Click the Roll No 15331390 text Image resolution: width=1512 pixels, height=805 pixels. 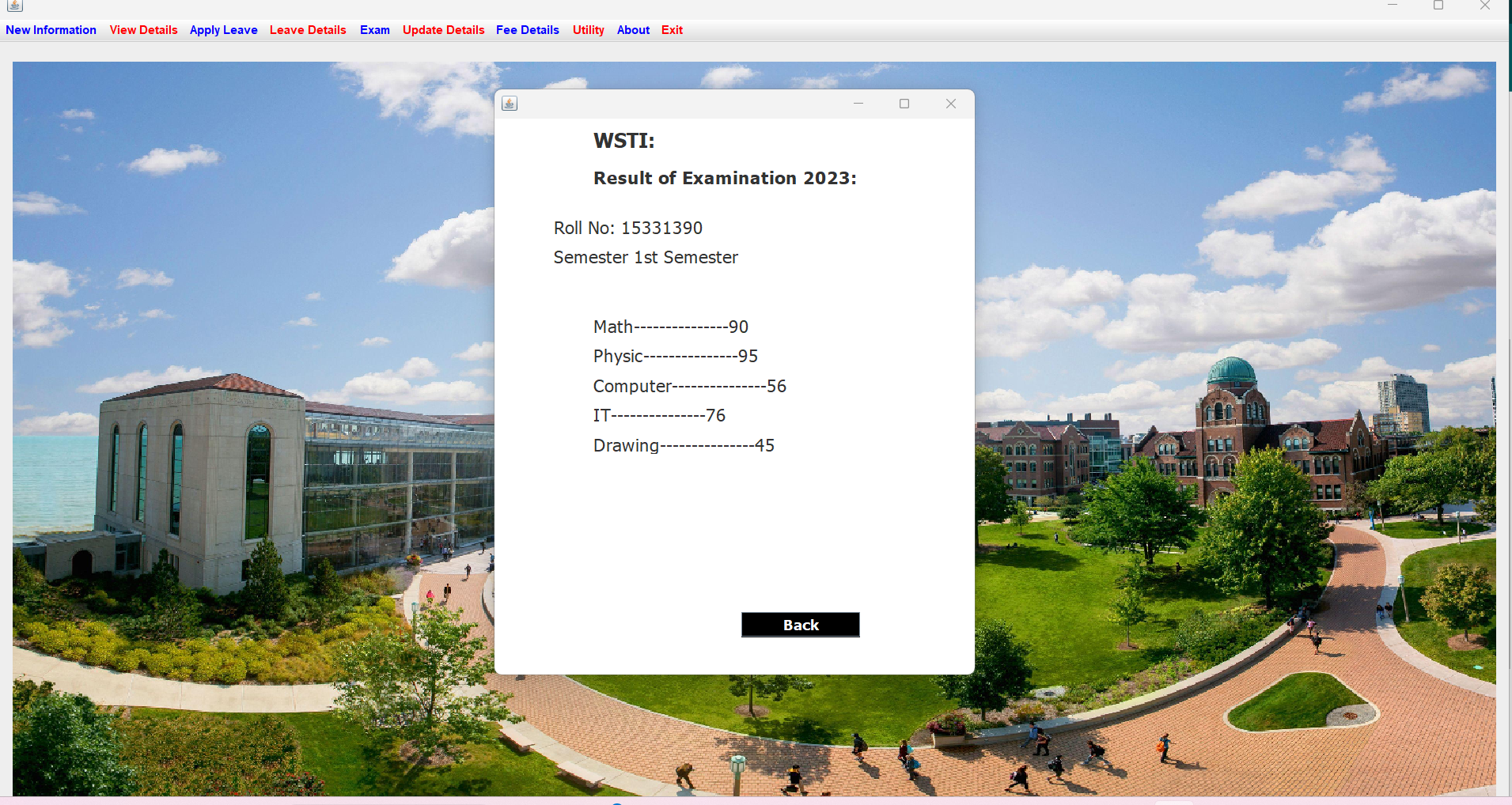coord(627,228)
